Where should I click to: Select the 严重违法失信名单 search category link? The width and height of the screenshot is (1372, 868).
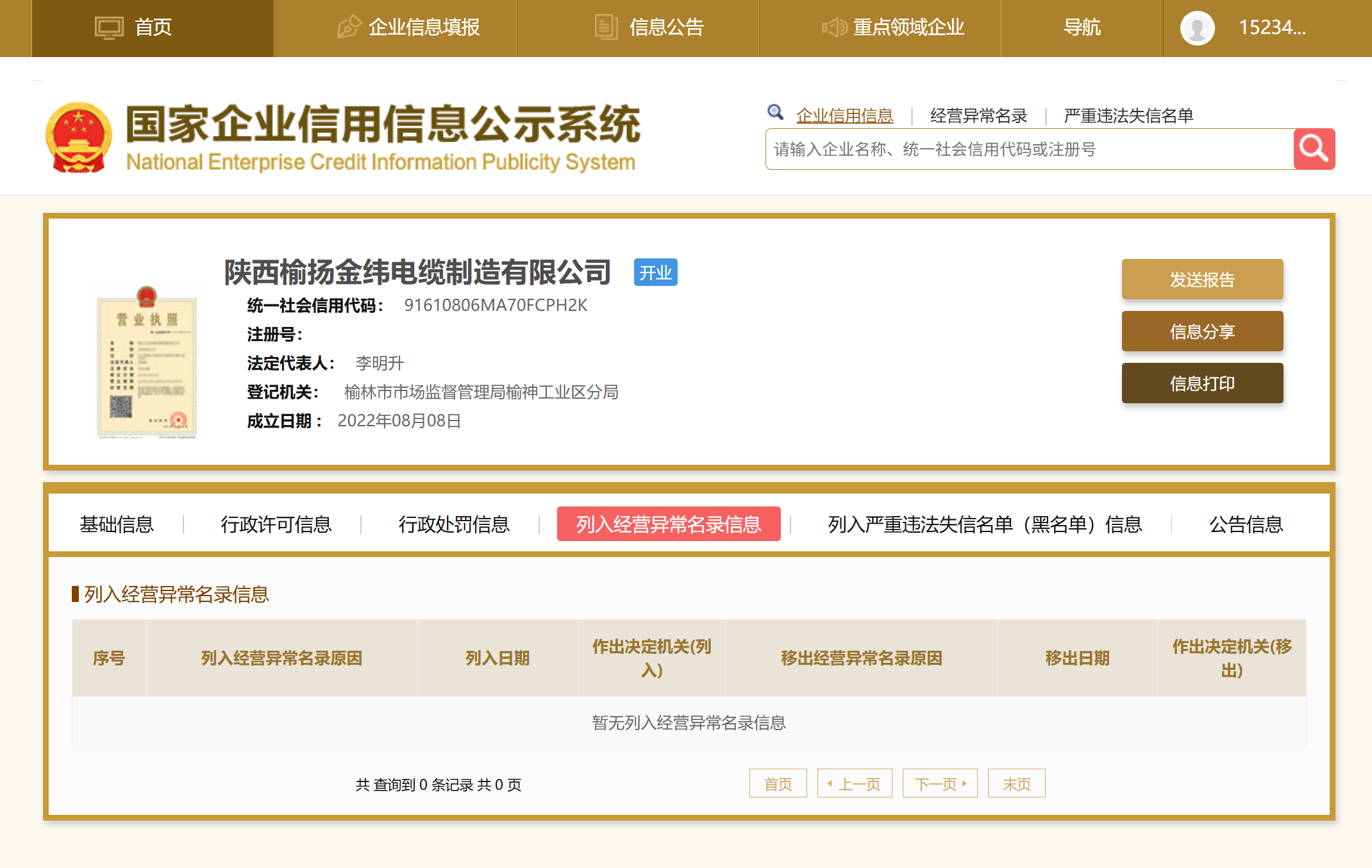(x=1128, y=116)
